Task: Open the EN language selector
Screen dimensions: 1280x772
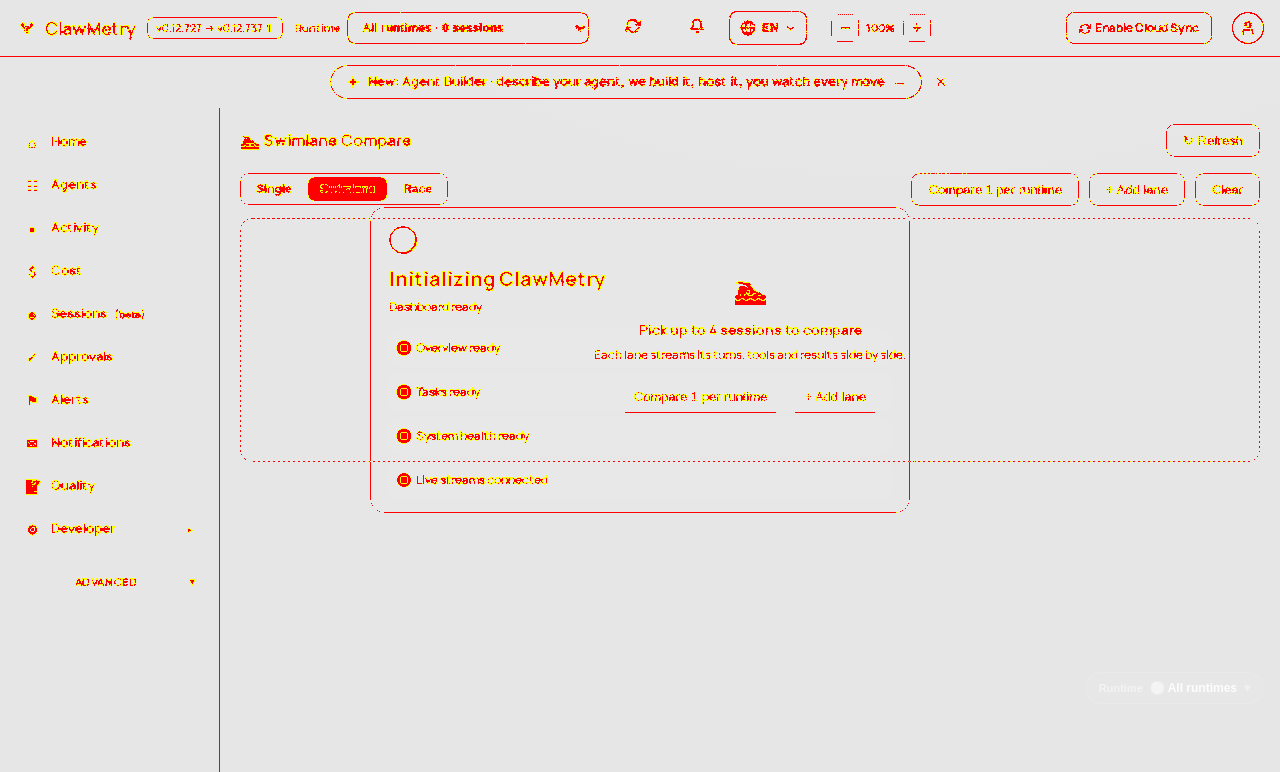Action: (768, 28)
